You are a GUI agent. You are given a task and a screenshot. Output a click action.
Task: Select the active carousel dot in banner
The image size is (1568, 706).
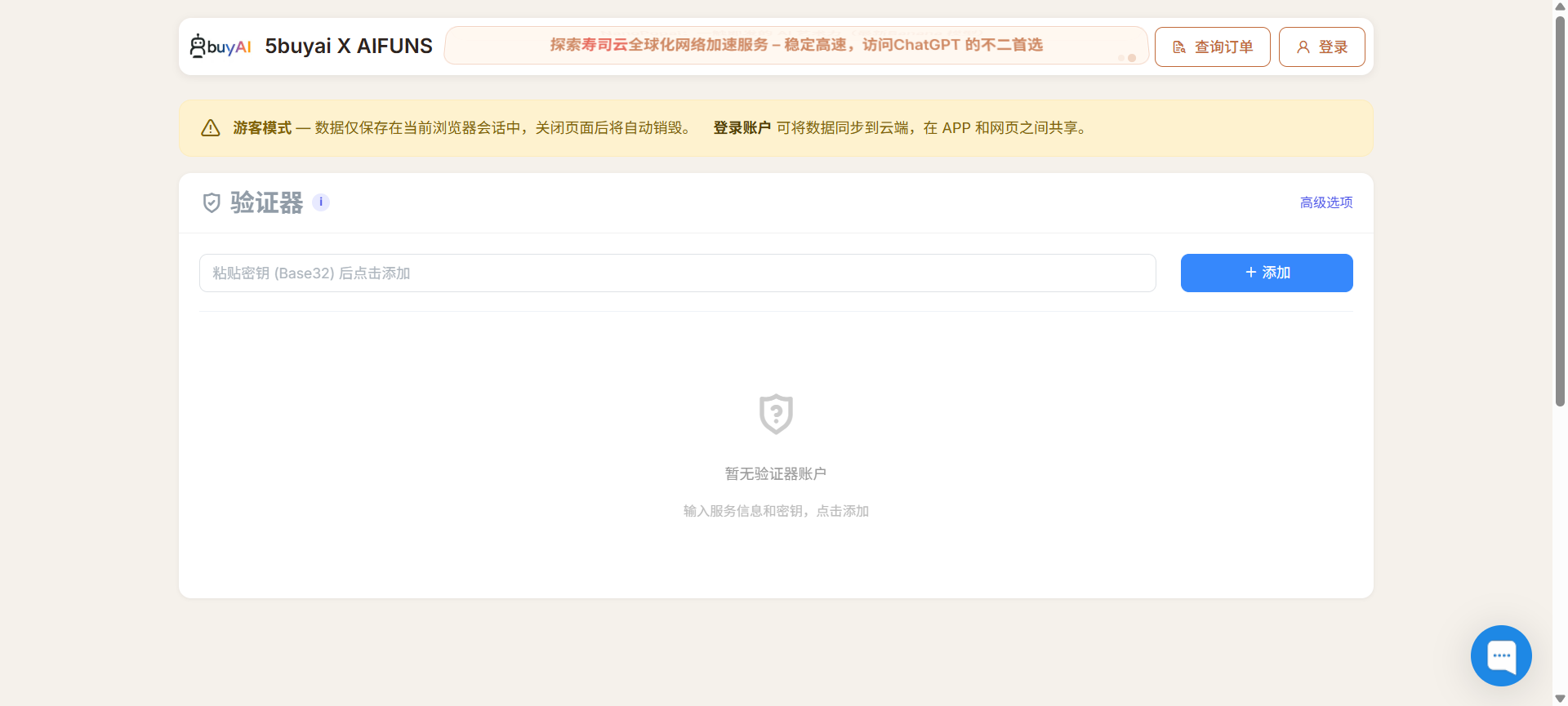click(1132, 58)
